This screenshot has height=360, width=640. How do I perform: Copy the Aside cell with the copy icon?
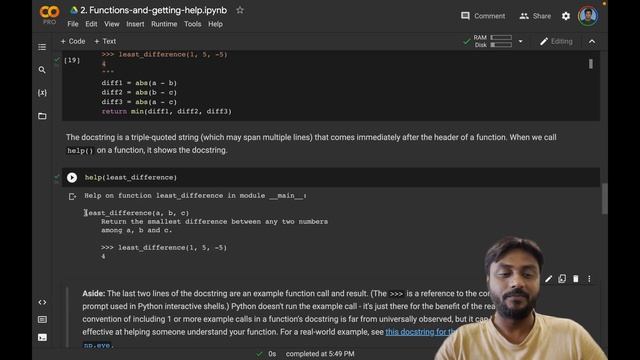(562, 279)
